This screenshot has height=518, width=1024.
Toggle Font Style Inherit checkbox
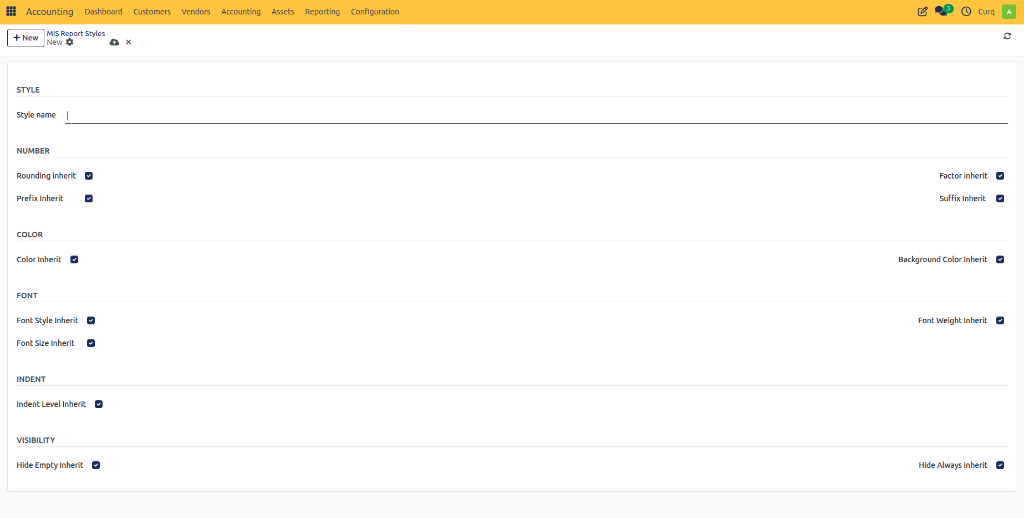click(91, 320)
